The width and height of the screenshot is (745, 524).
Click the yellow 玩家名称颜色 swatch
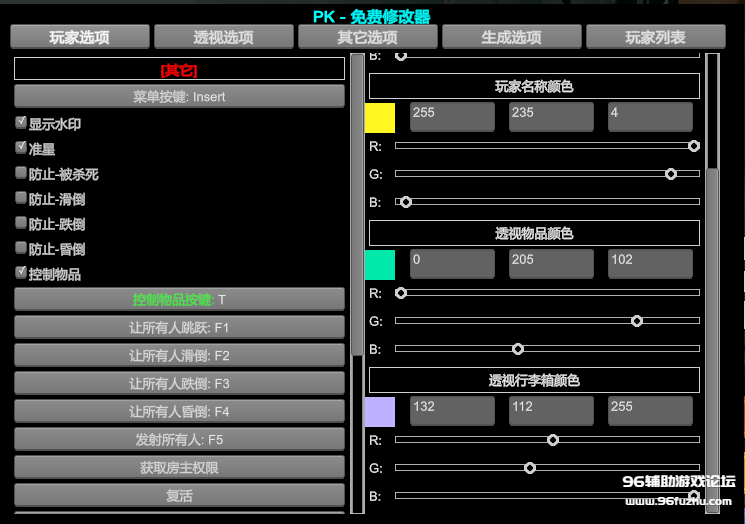[380, 118]
